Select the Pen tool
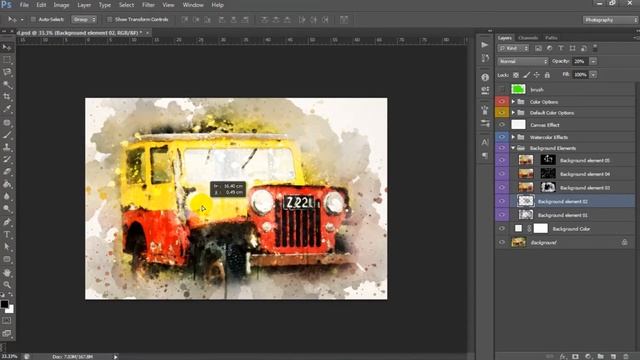The height and width of the screenshot is (360, 640). 7,222
